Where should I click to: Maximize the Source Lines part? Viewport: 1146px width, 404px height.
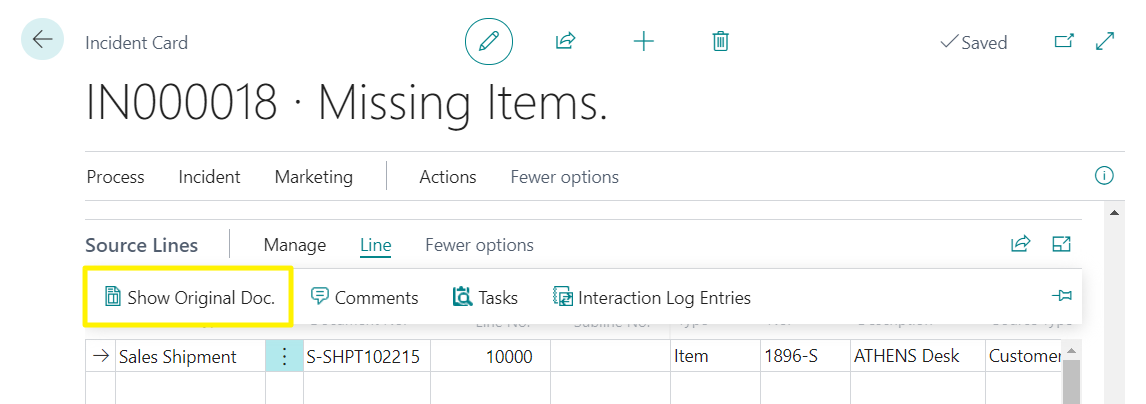click(1061, 244)
